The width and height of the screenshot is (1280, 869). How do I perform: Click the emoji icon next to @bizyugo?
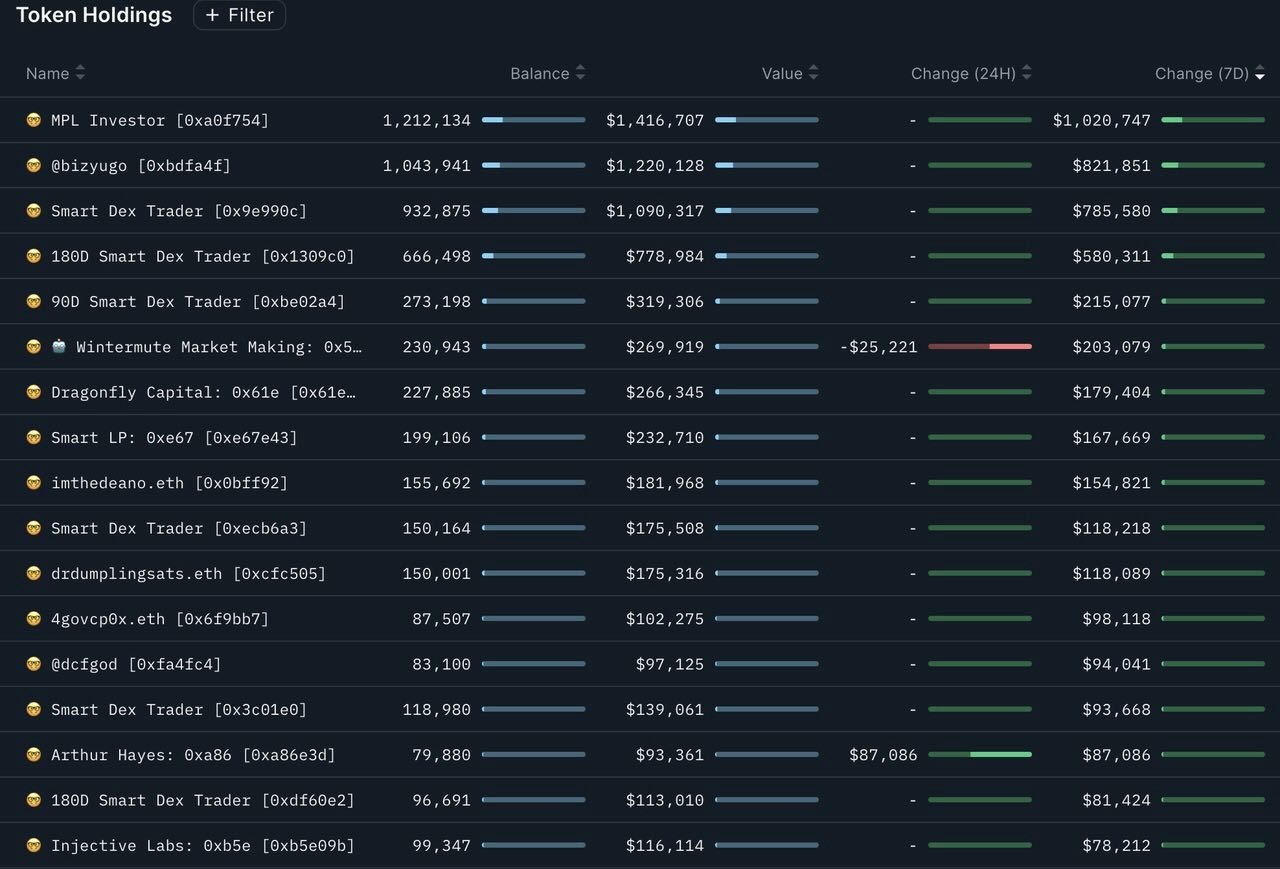(34, 166)
